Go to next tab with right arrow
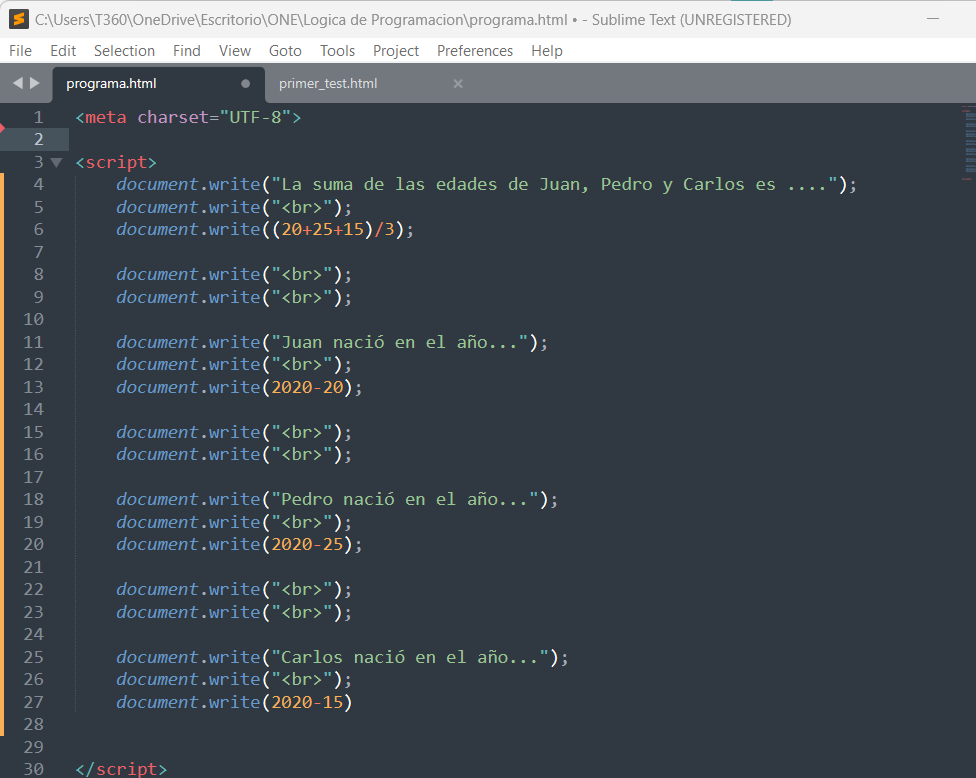This screenshot has width=976, height=778. coord(35,83)
